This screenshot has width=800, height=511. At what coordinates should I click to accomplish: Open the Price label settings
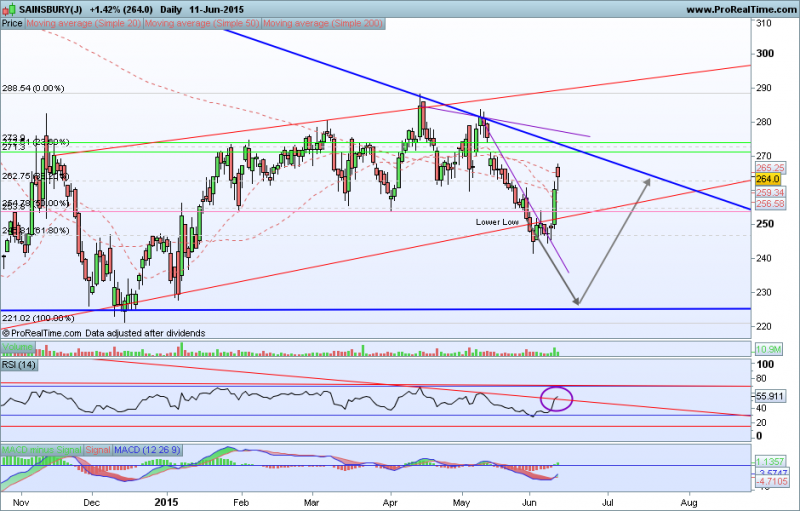point(13,22)
